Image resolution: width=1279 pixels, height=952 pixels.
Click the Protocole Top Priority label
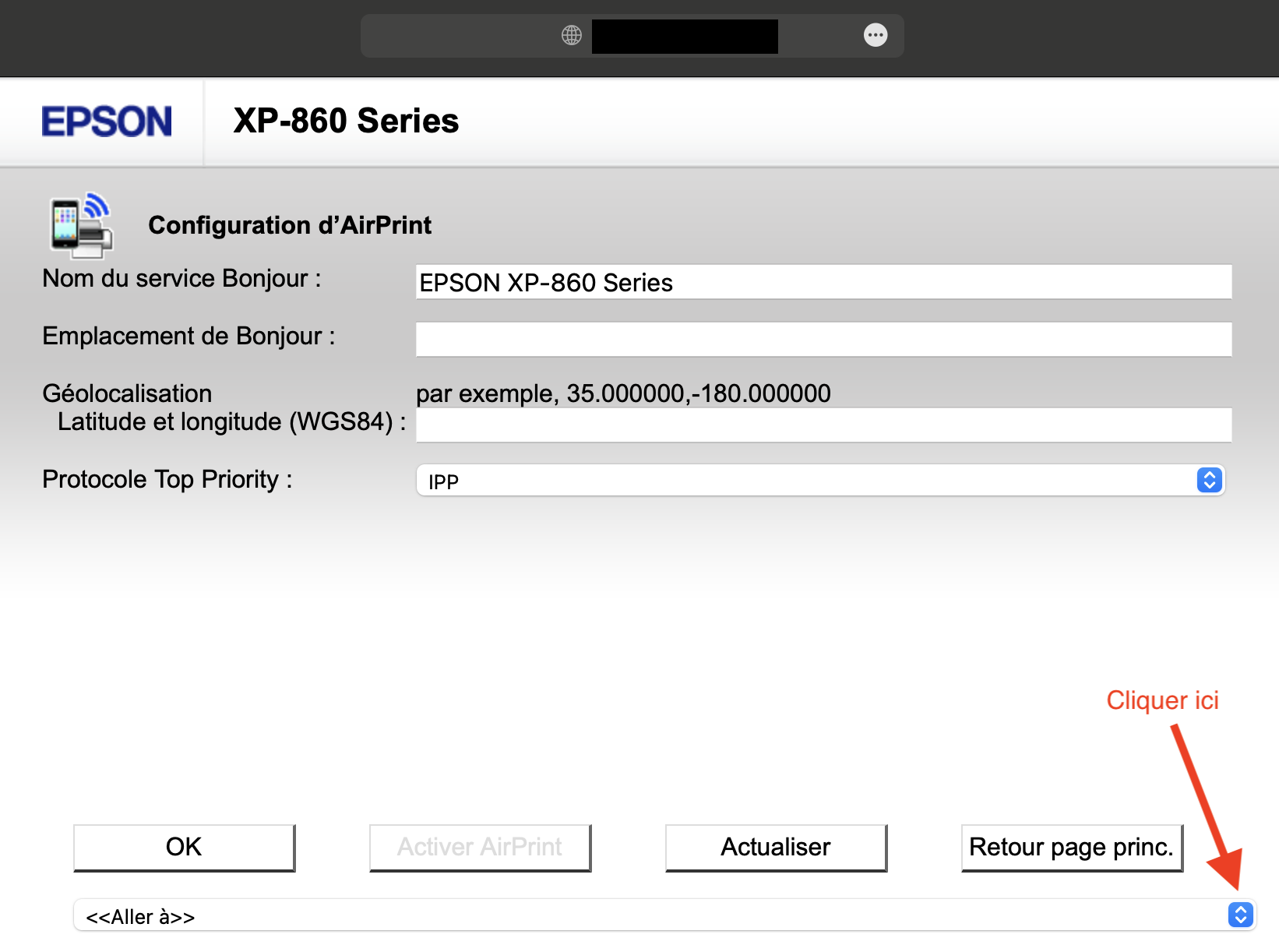[167, 479]
